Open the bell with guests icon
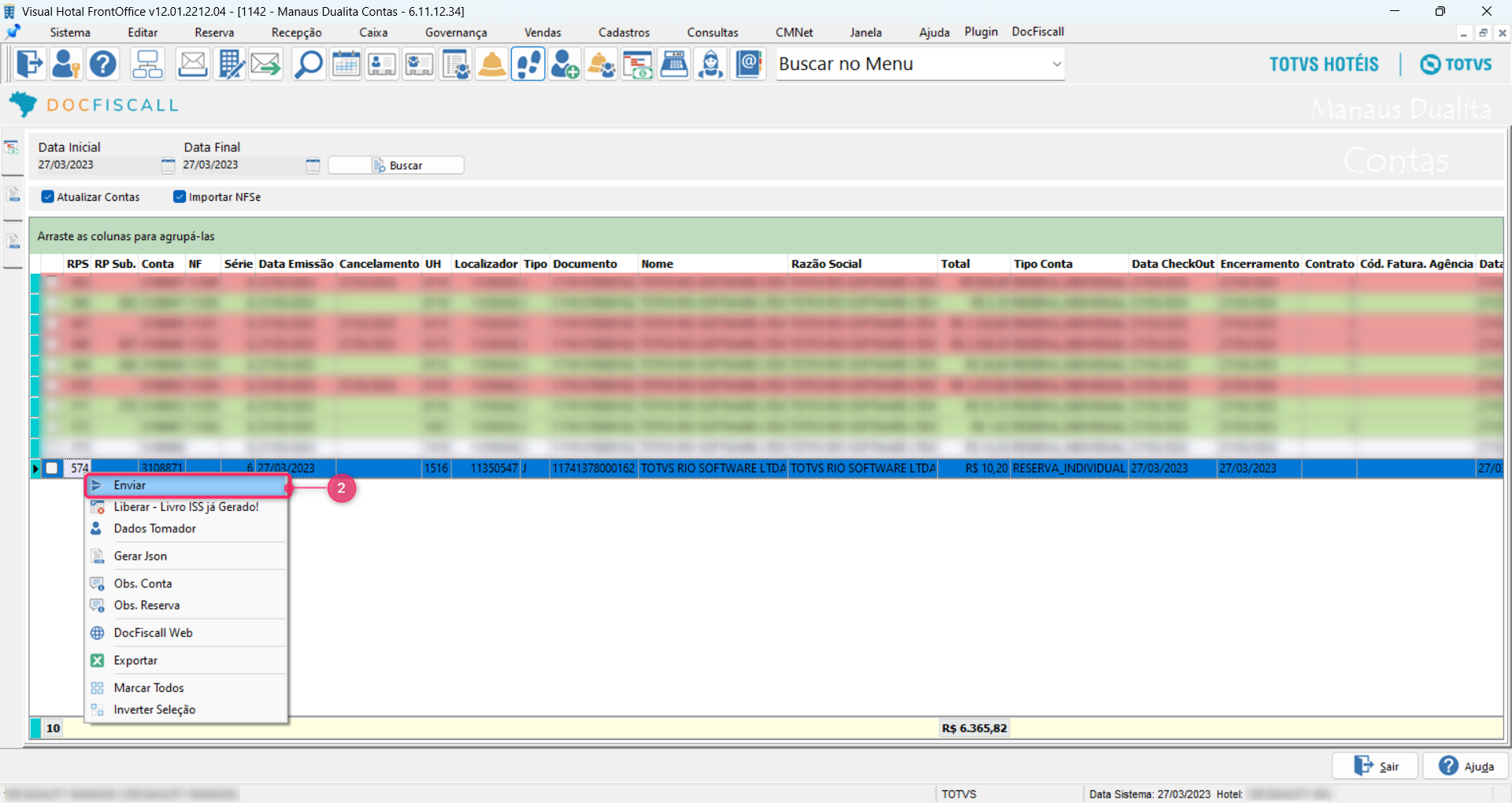Viewport: 1512px width, 803px height. (602, 64)
